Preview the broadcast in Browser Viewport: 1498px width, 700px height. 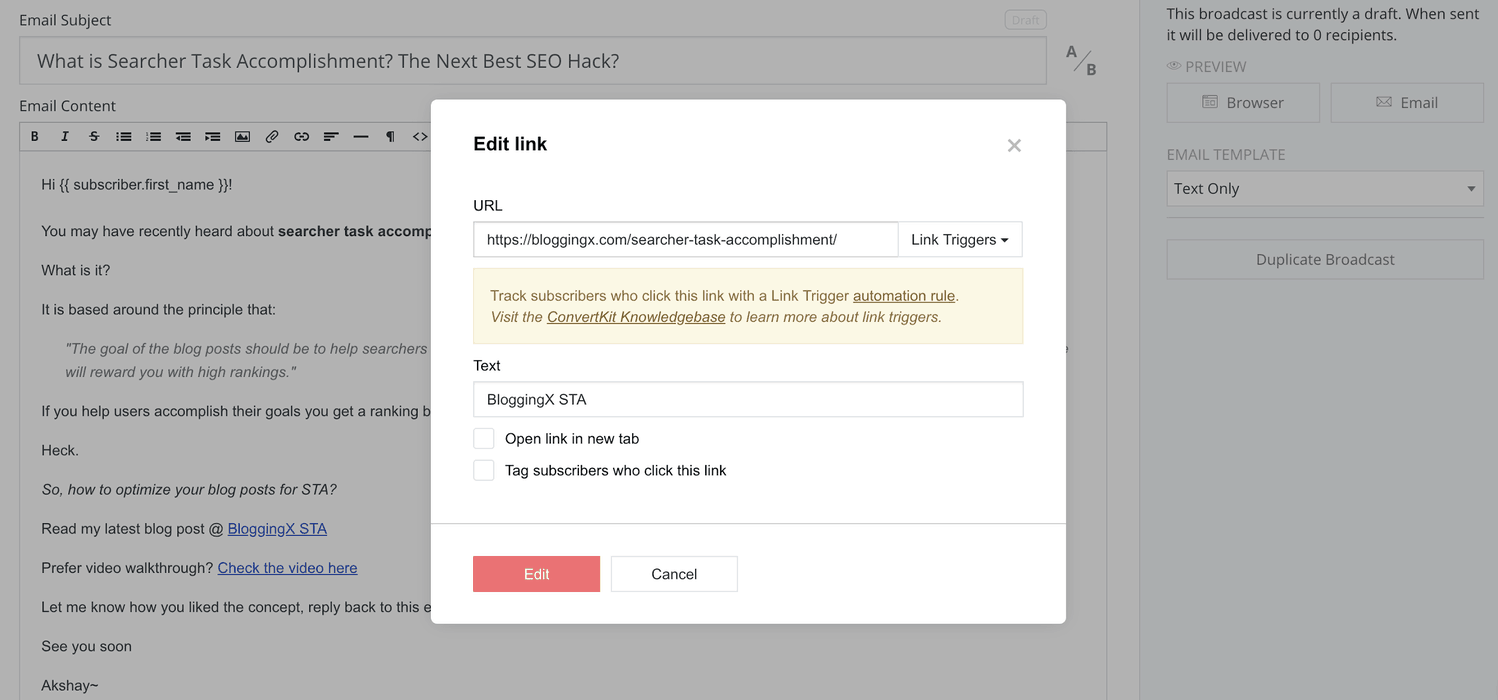pyautogui.click(x=1243, y=102)
